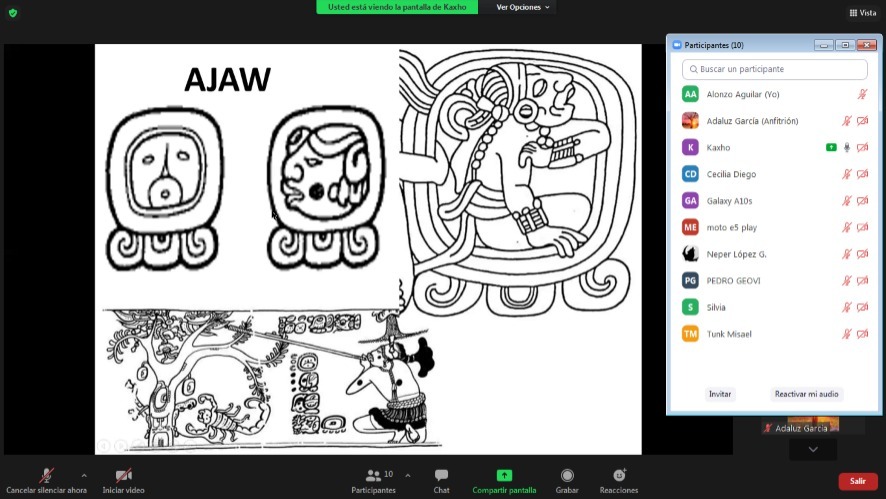The height and width of the screenshot is (499, 886).
Task: Click muted mic icon for PEDRO GEOVI
Action: click(846, 281)
